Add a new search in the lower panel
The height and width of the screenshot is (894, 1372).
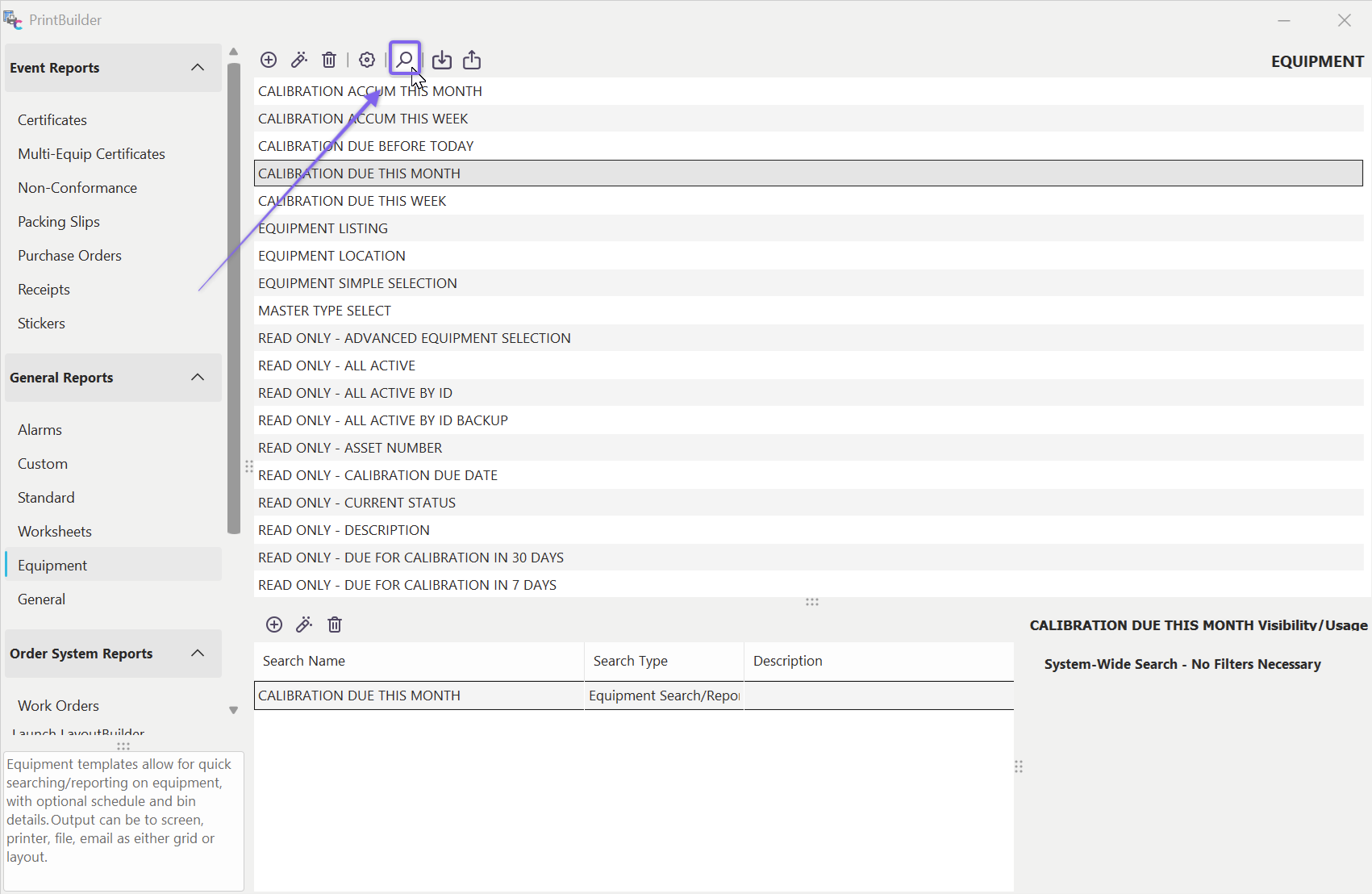(x=274, y=625)
